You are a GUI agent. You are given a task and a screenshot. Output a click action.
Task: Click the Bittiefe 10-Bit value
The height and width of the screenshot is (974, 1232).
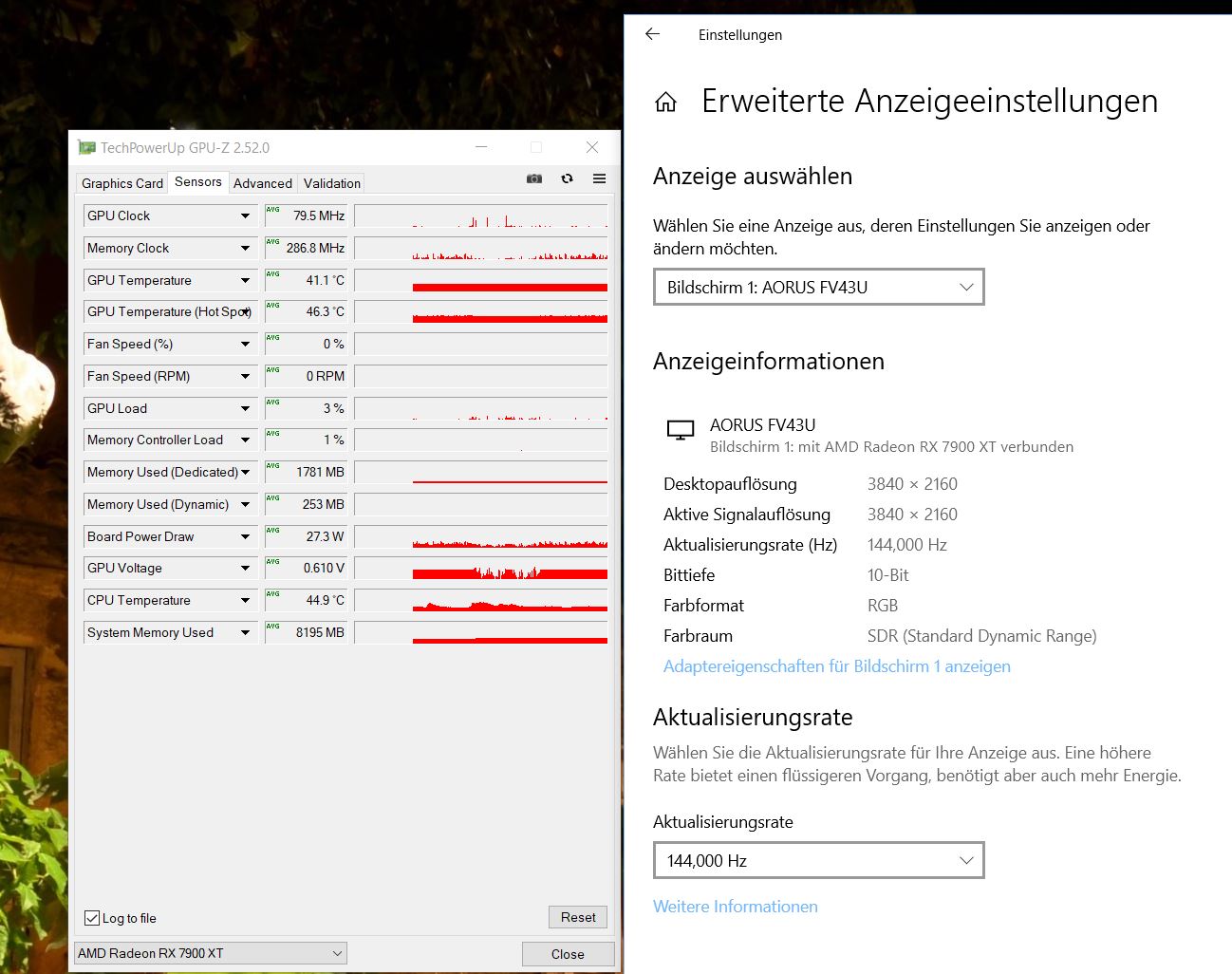click(x=888, y=575)
